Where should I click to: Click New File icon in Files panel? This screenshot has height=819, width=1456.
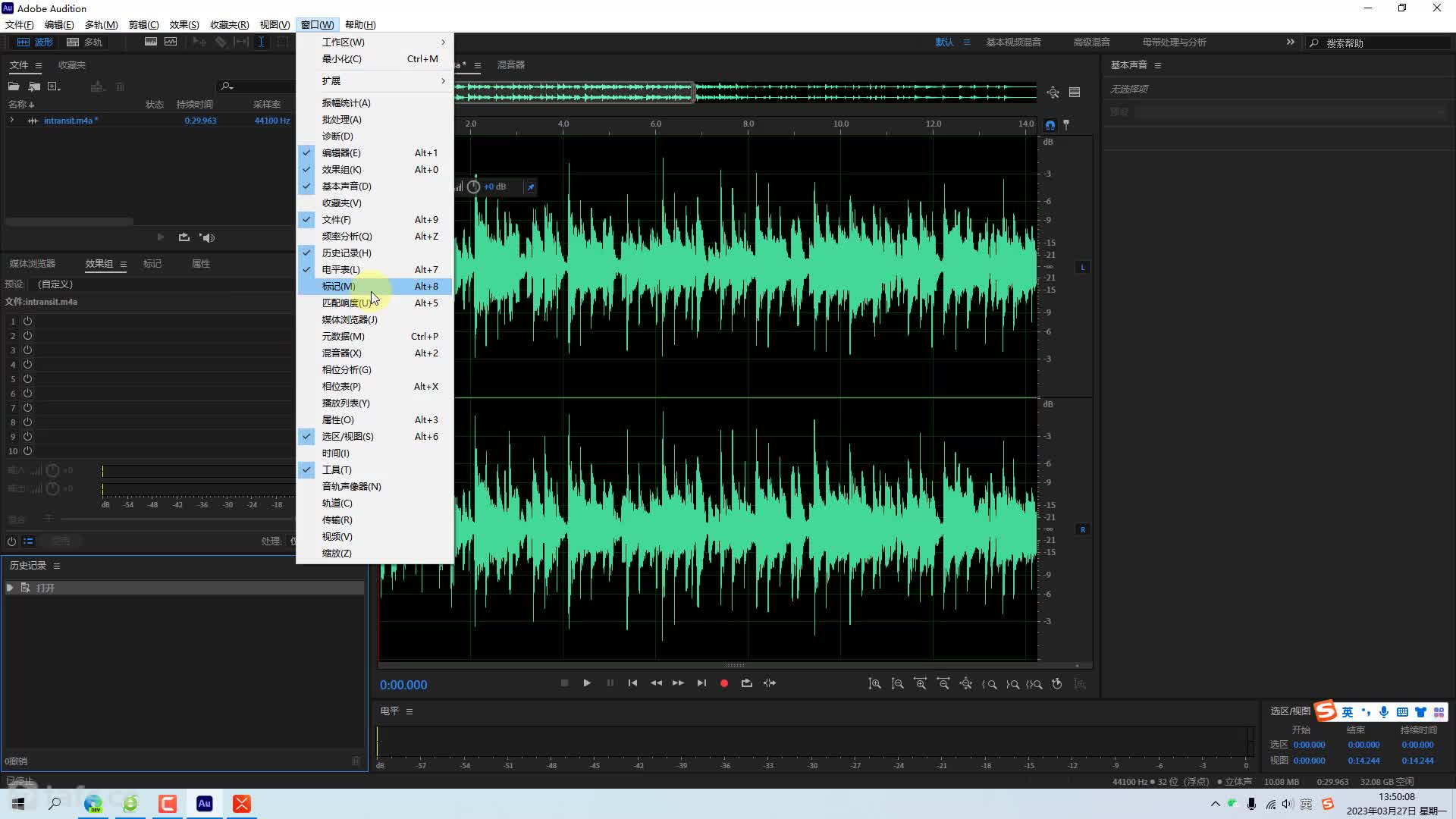[x=54, y=86]
